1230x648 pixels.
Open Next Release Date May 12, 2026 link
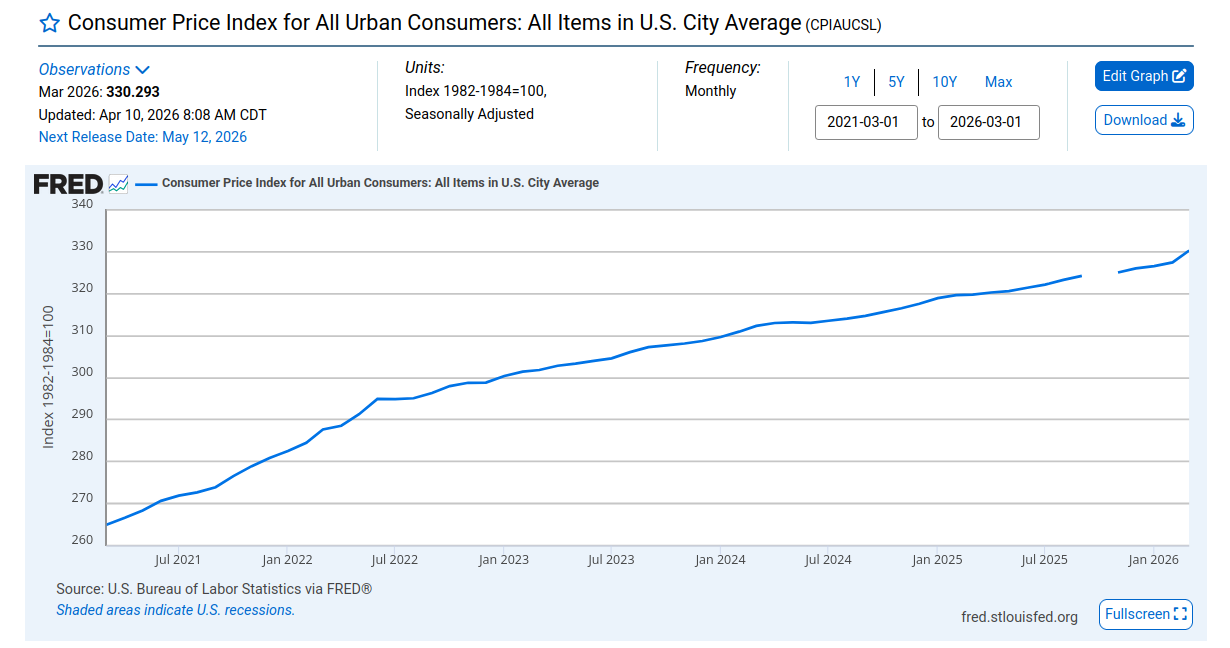(143, 137)
